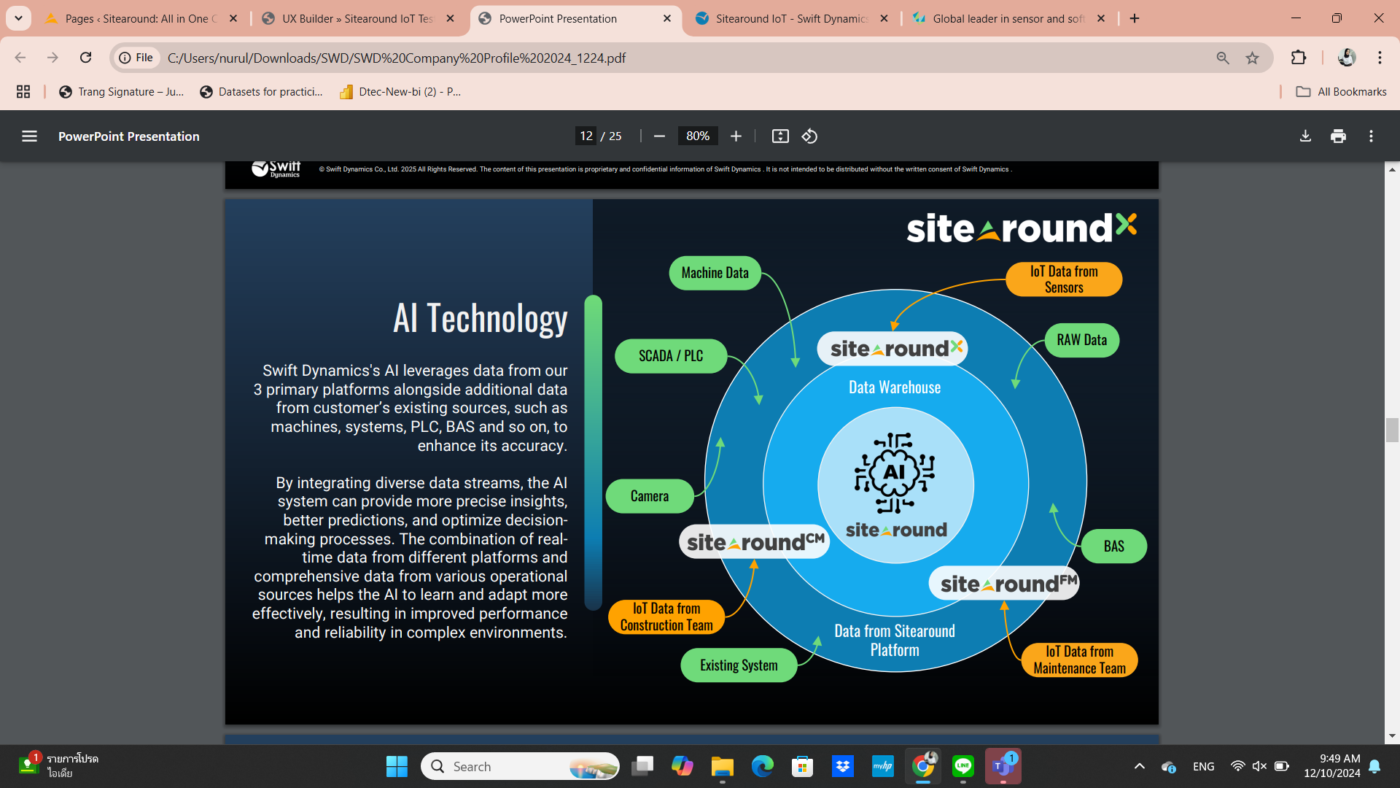This screenshot has width=1400, height=788.
Task: Zoom out on the presentation
Action: click(660, 136)
